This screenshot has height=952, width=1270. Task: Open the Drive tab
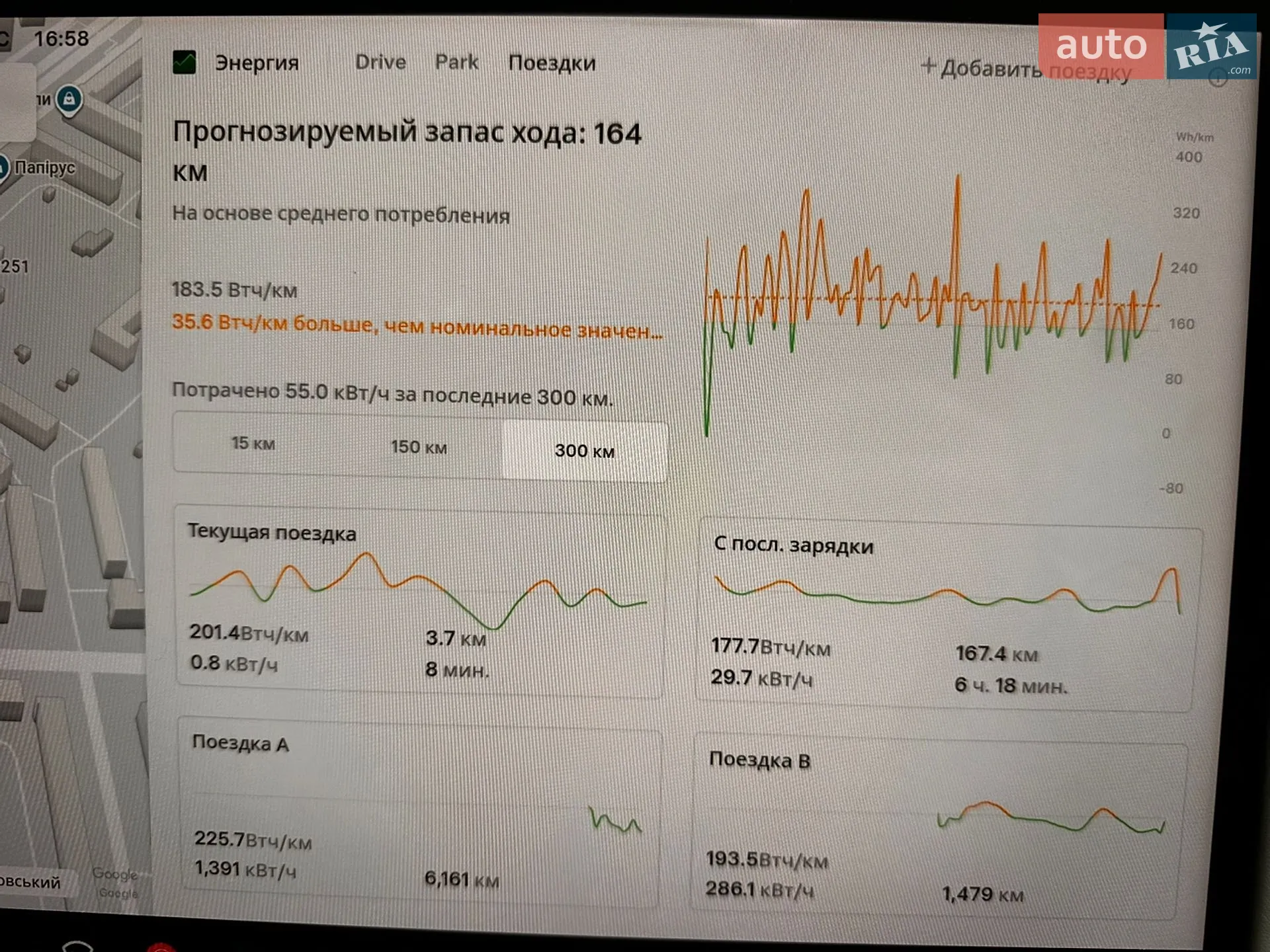pos(380,62)
